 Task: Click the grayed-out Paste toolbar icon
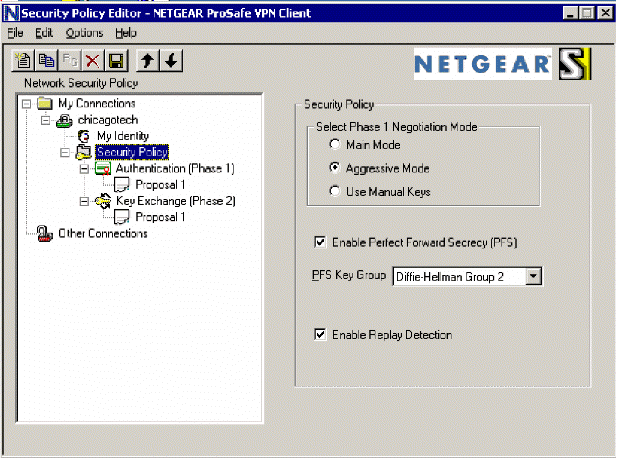70,61
